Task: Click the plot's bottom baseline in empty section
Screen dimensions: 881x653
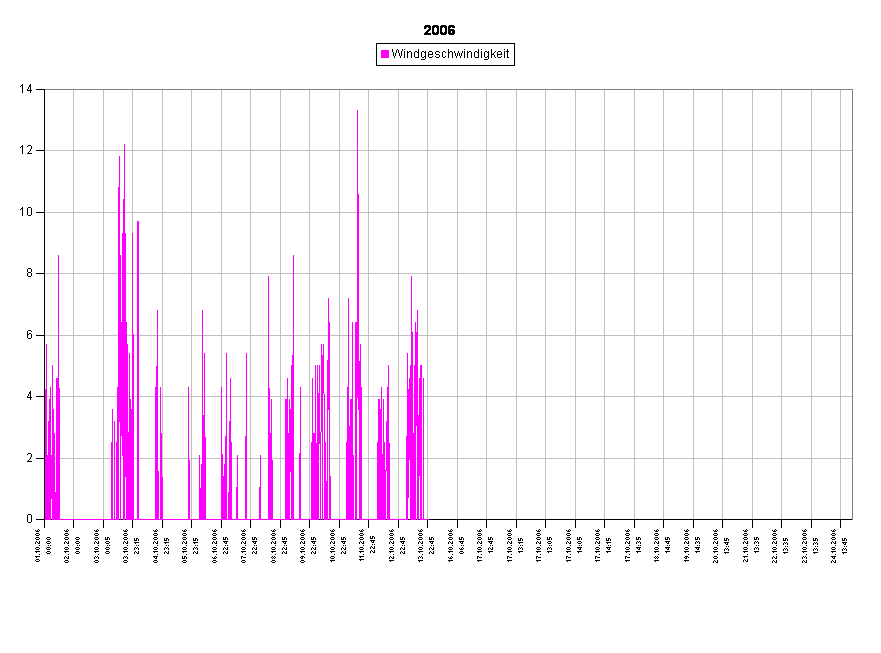Action: click(x=640, y=519)
